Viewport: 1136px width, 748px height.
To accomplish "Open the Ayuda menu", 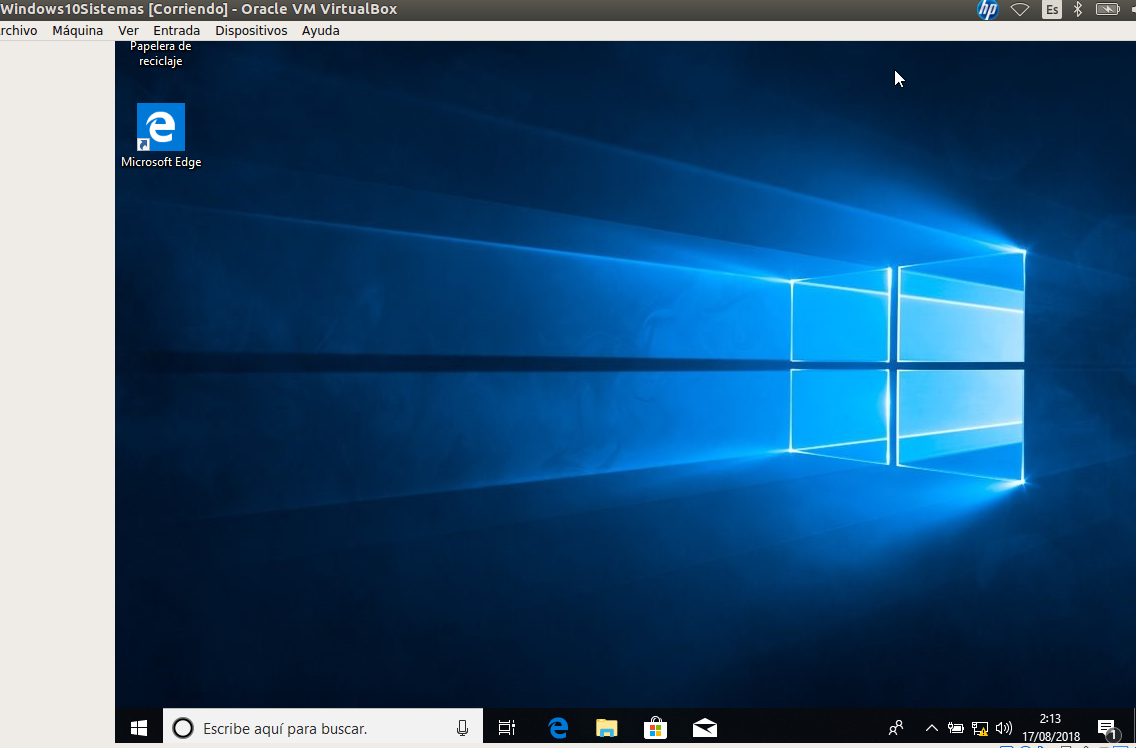I will pyautogui.click(x=320, y=30).
